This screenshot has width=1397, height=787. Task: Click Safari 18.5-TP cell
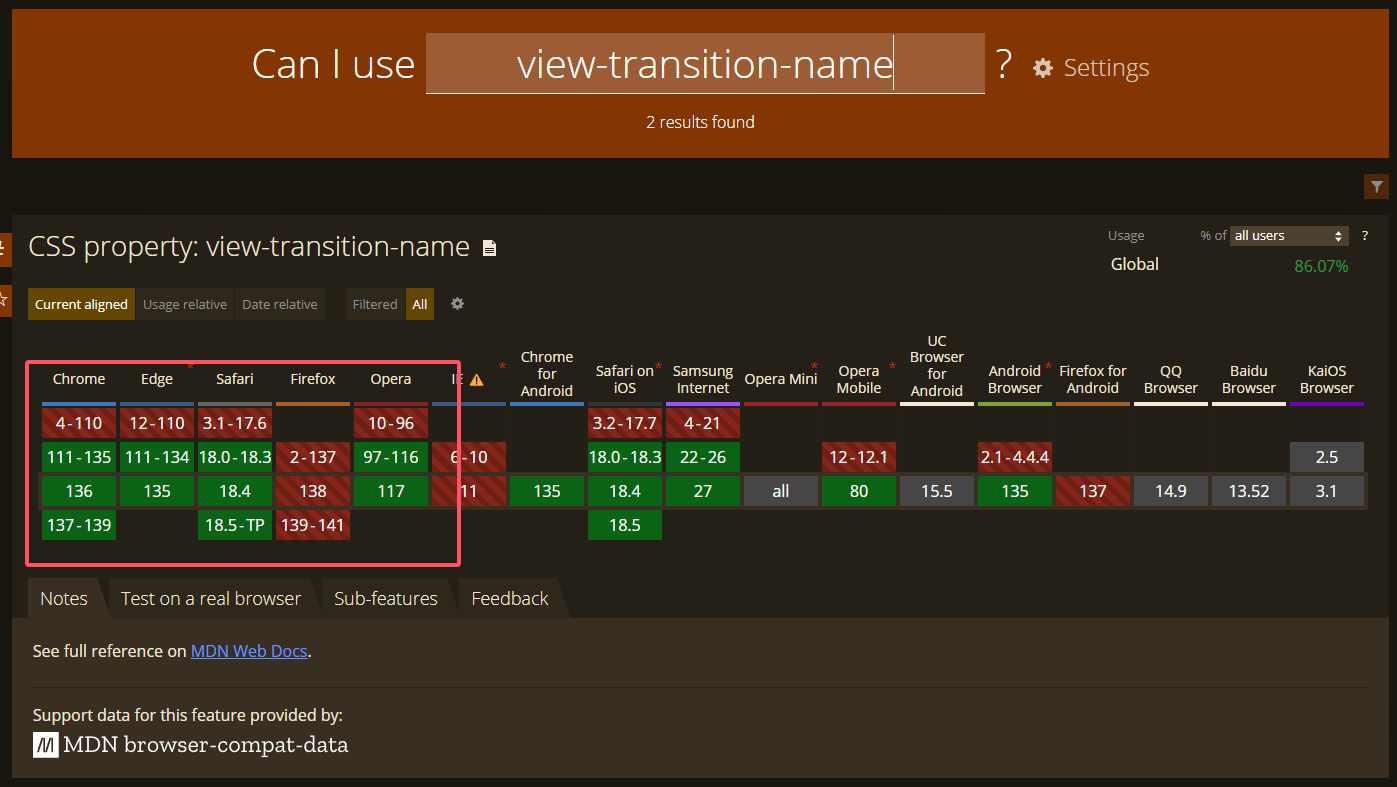235,525
